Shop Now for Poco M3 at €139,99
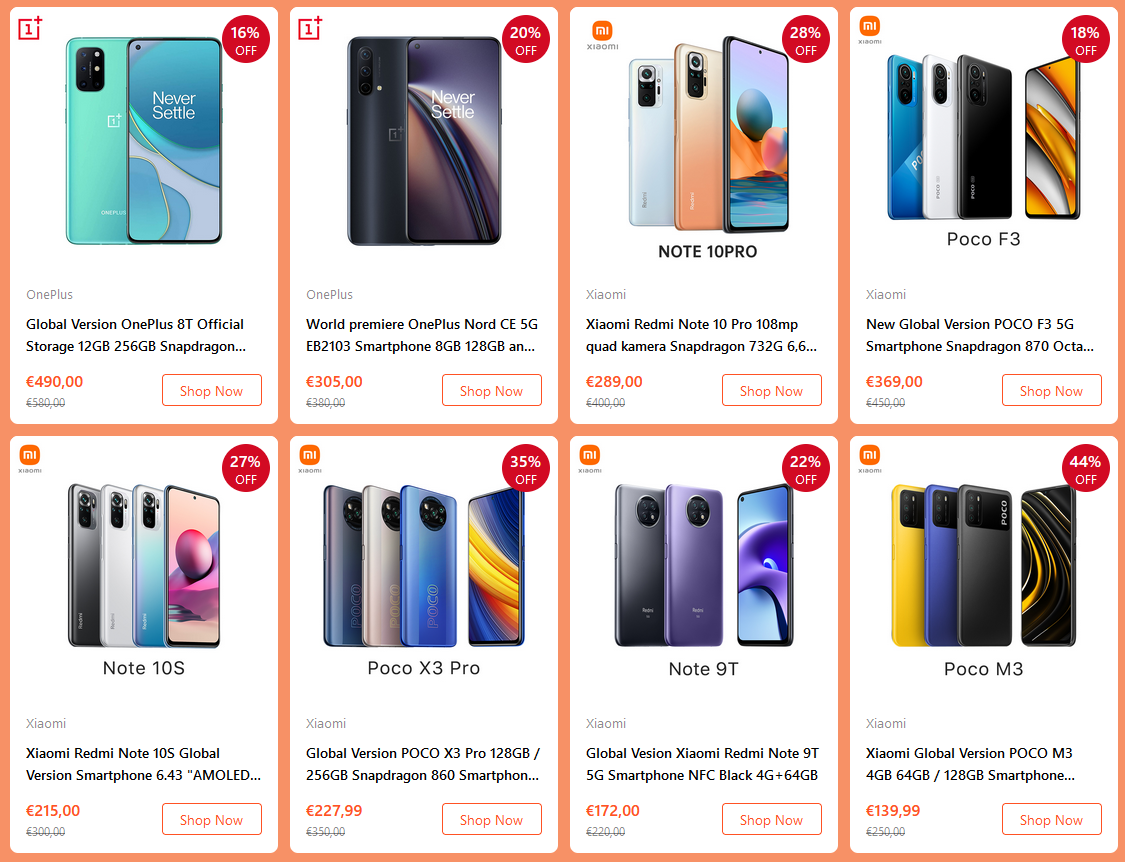 (1051, 820)
